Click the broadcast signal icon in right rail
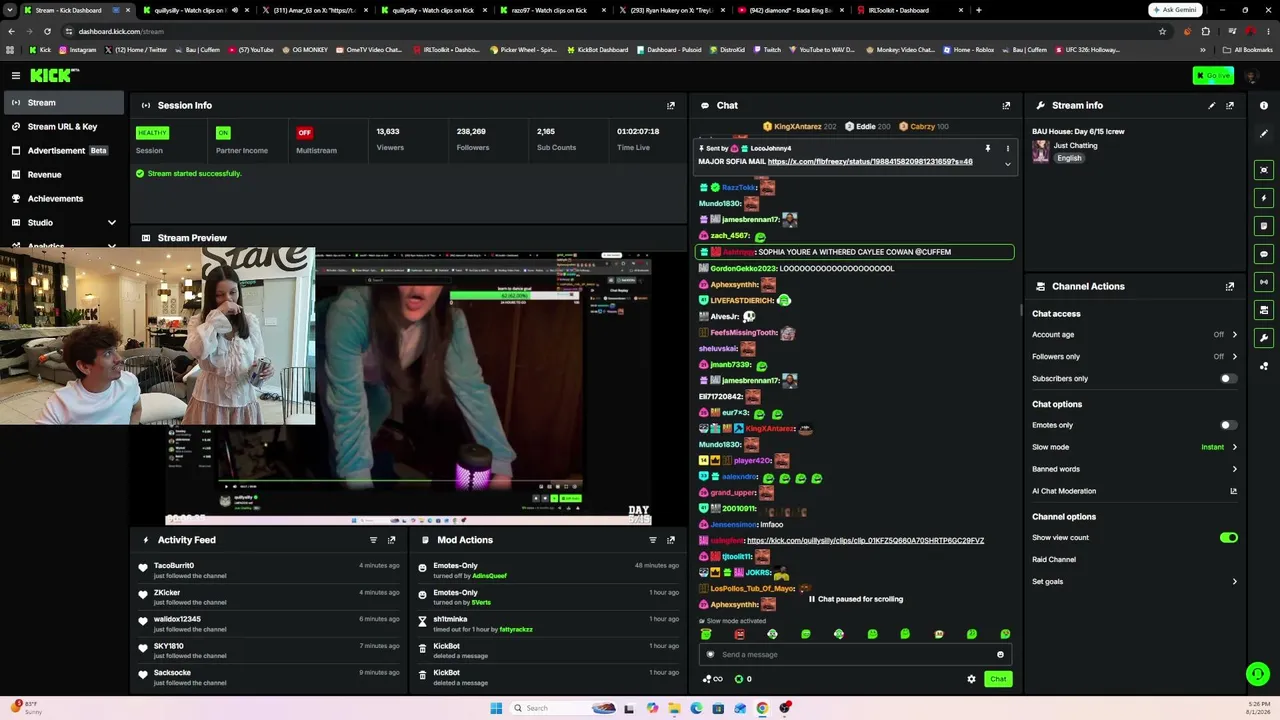Image resolution: width=1280 pixels, height=720 pixels. tap(1264, 282)
